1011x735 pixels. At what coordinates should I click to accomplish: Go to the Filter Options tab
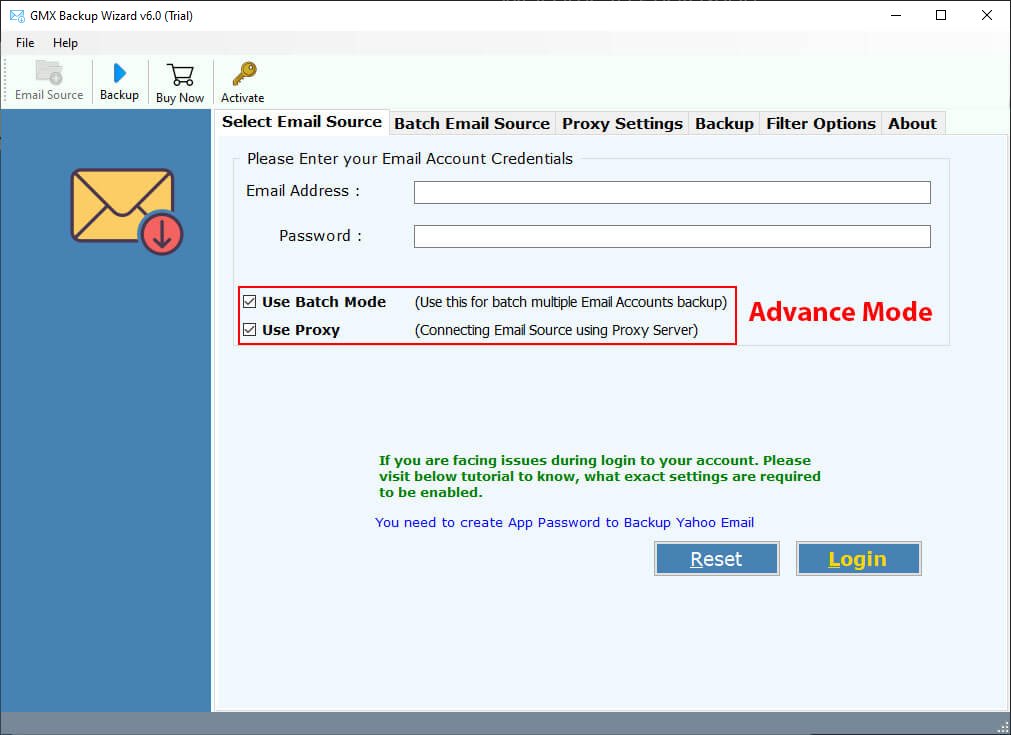[820, 124]
